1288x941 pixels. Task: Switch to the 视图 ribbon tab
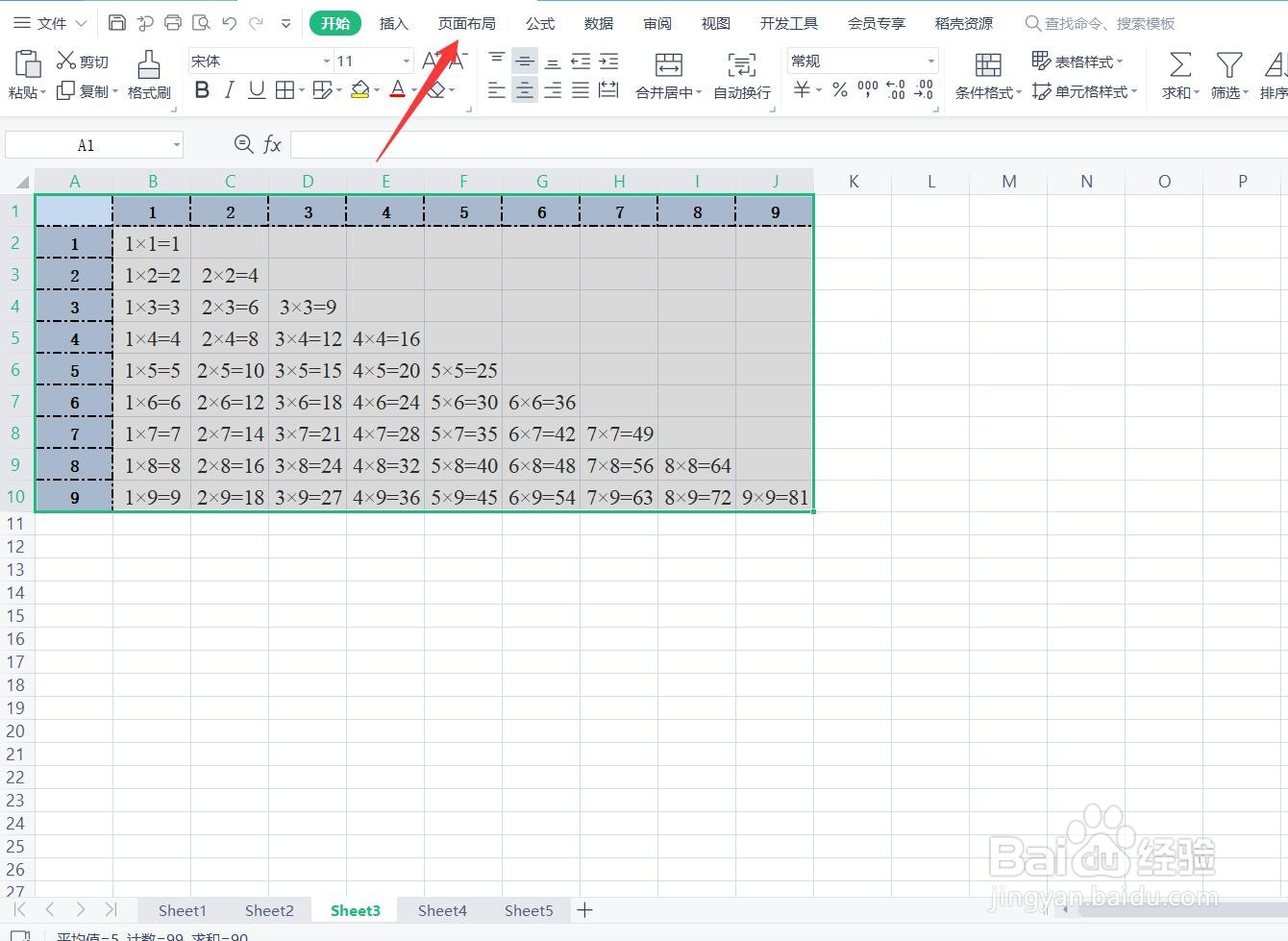pyautogui.click(x=716, y=23)
